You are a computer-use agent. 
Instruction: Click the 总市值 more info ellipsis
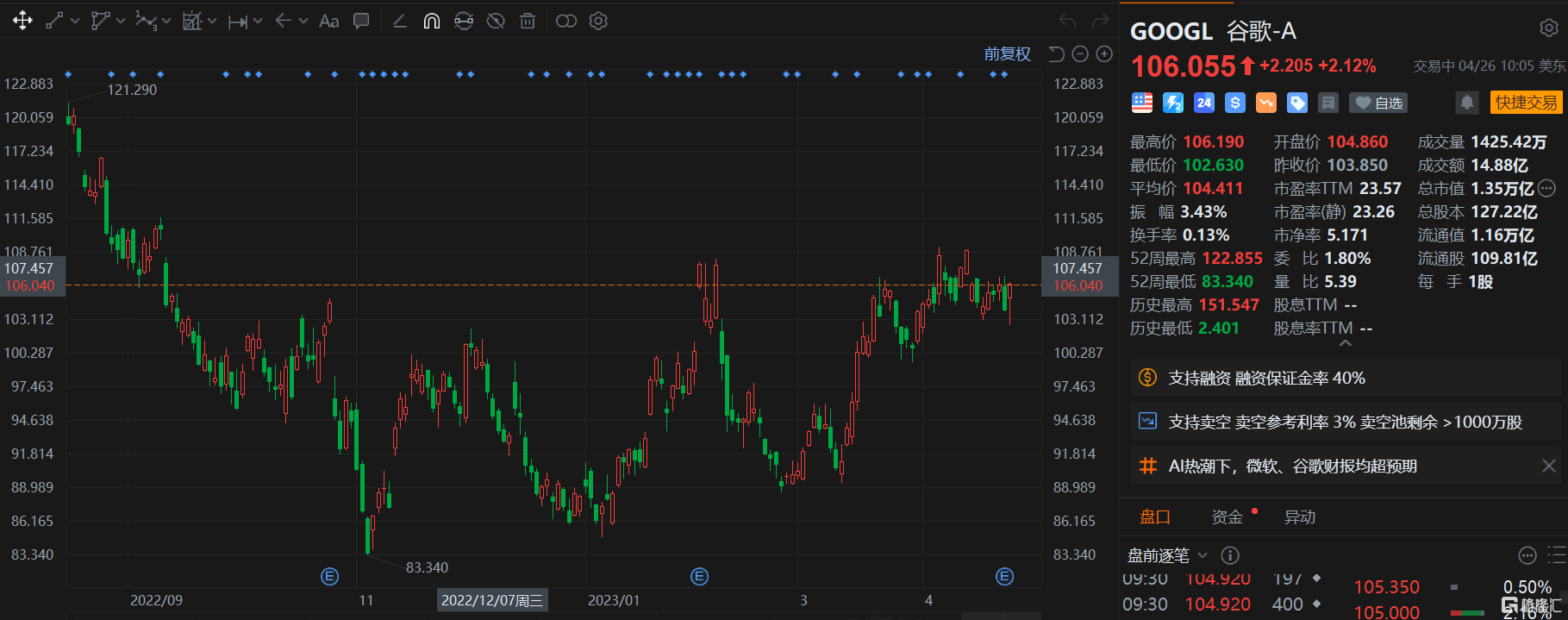pyautogui.click(x=1547, y=188)
